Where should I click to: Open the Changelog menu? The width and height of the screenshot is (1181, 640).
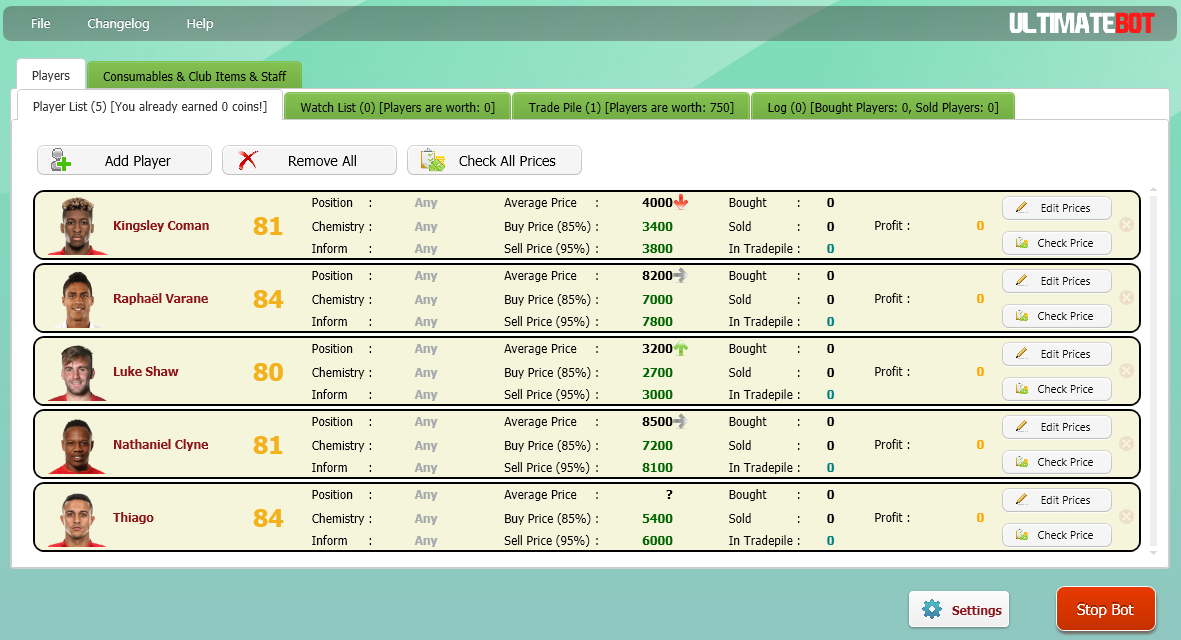click(x=118, y=23)
